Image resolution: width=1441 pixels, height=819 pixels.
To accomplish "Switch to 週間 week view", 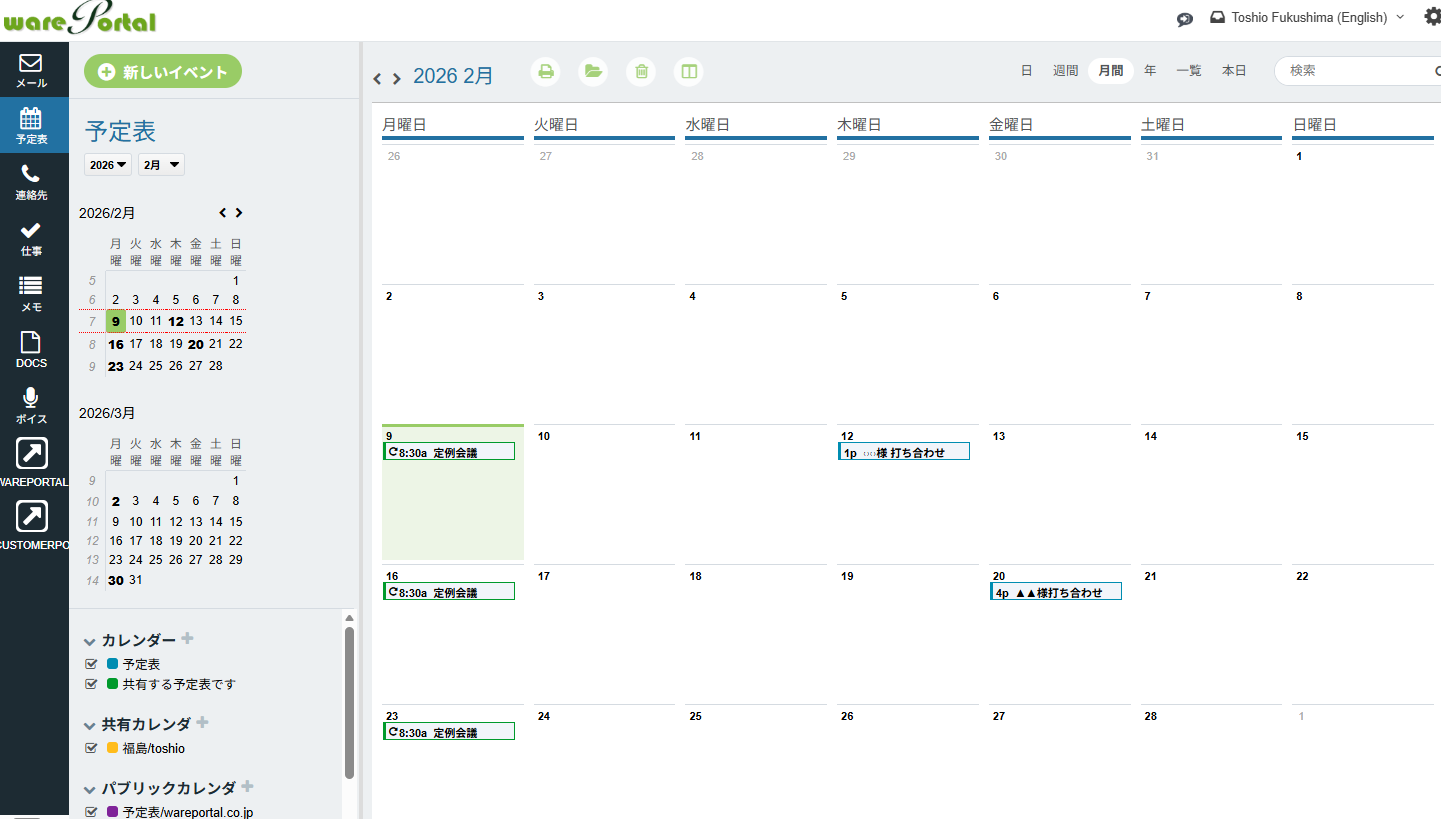I will point(1065,71).
